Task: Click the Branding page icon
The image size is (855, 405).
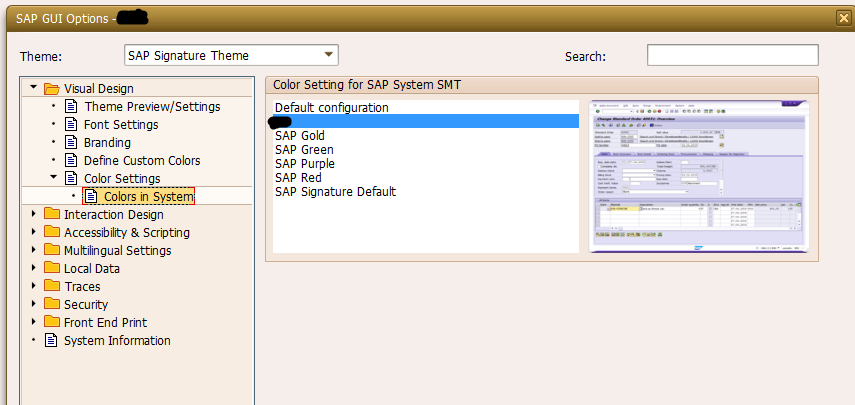Action: click(x=71, y=142)
